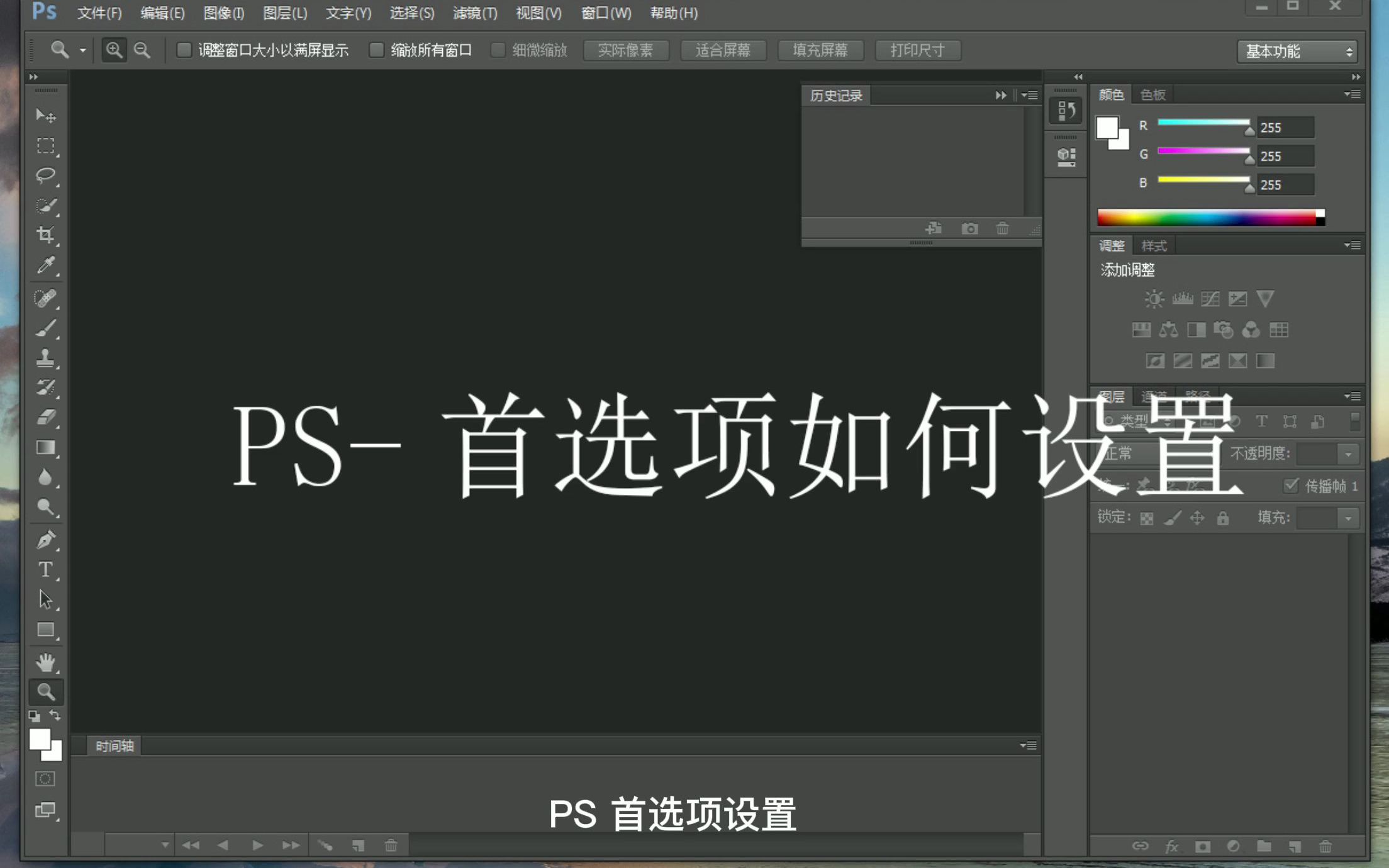Enable zoom all windows checkbox
Screen dimensions: 1389x868
click(x=376, y=50)
